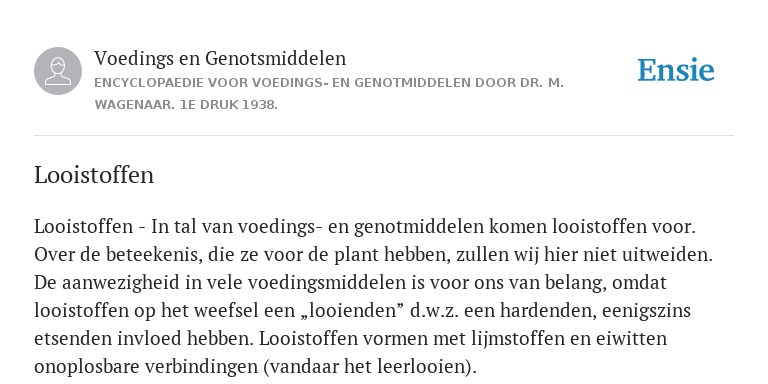
Task: Click the ENCYCLOPAEDIE VOOR VOEDINGS subtitle line
Action: pos(329,83)
